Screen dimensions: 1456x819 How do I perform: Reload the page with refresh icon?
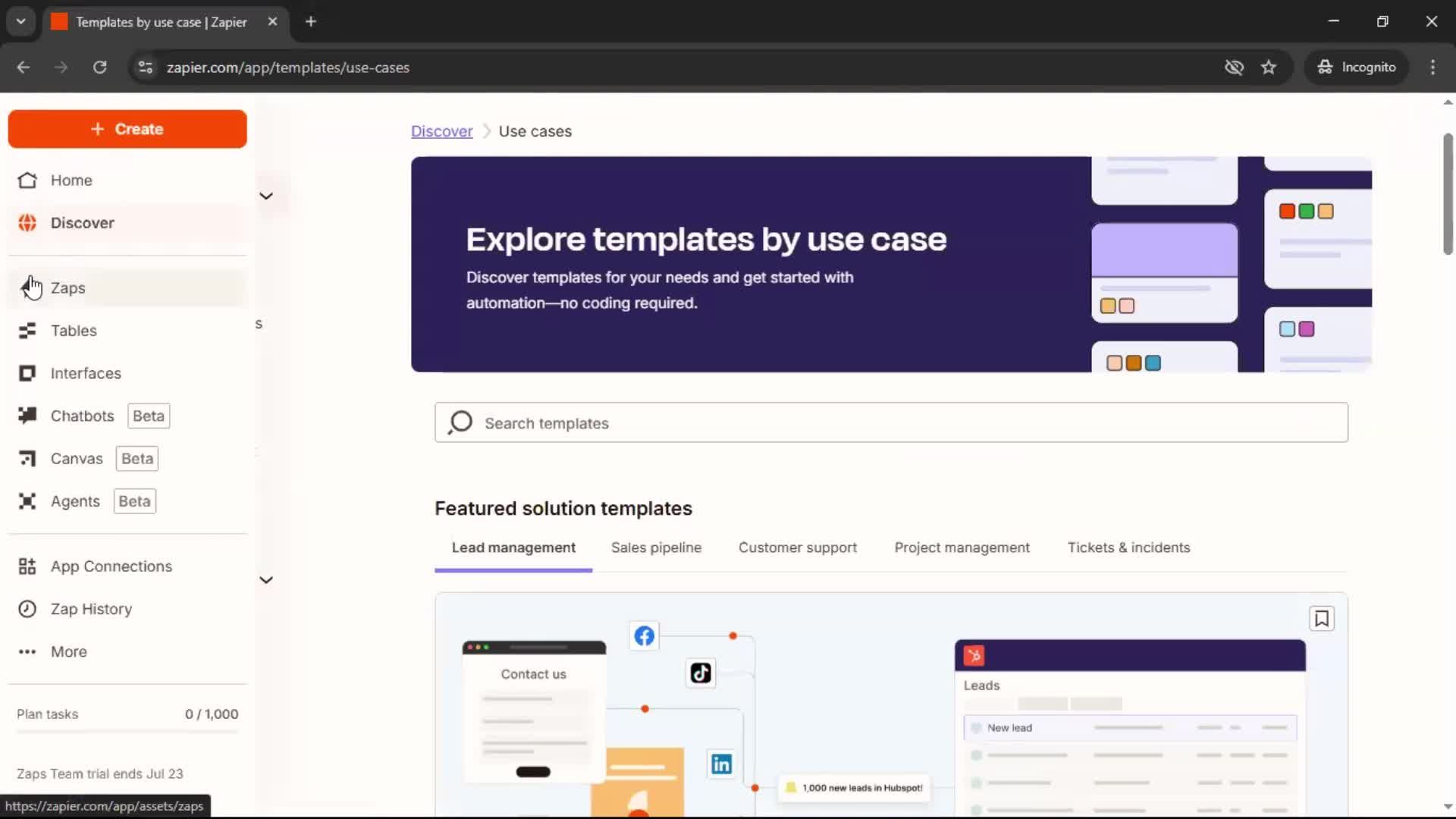(x=99, y=67)
